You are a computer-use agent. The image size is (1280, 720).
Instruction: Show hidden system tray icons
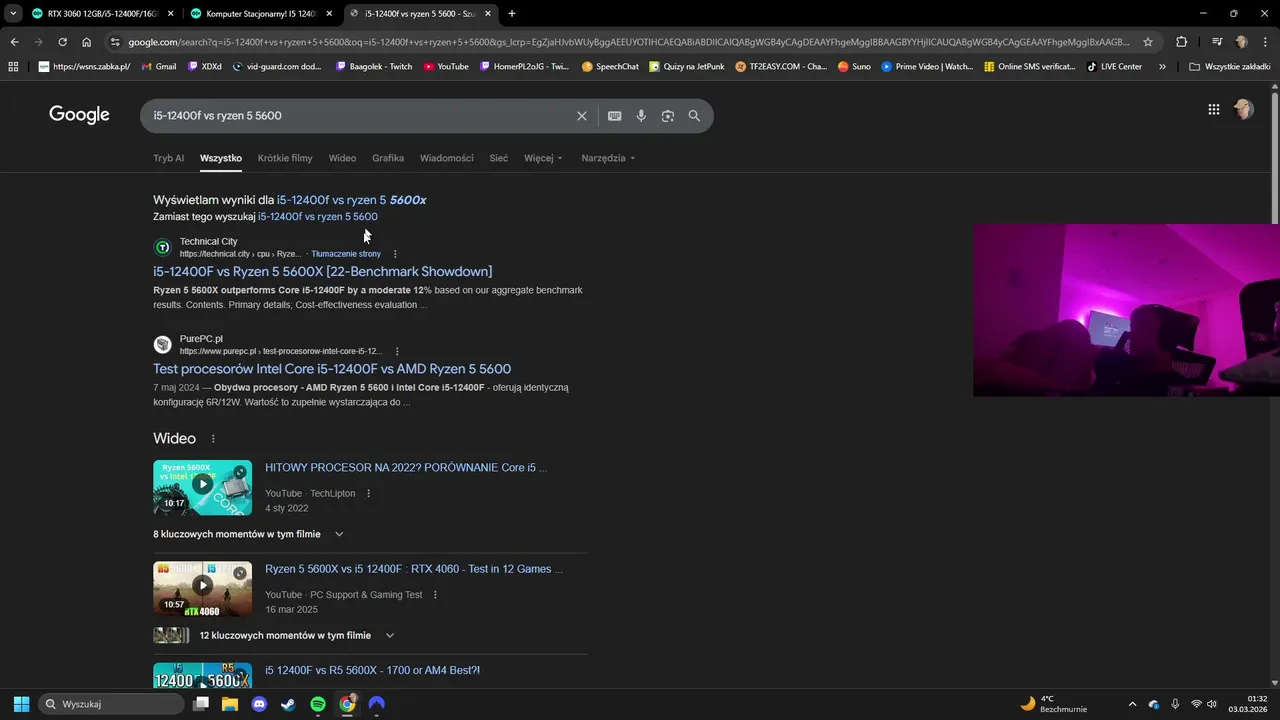[1132, 704]
